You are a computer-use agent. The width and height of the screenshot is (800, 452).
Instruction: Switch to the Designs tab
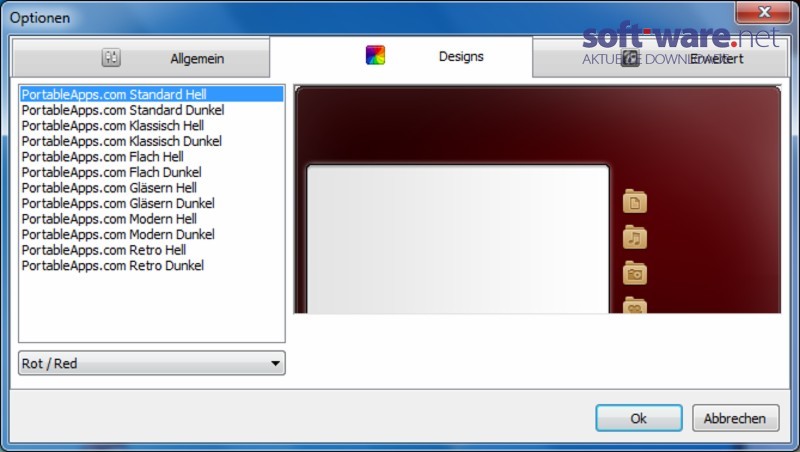[401, 56]
